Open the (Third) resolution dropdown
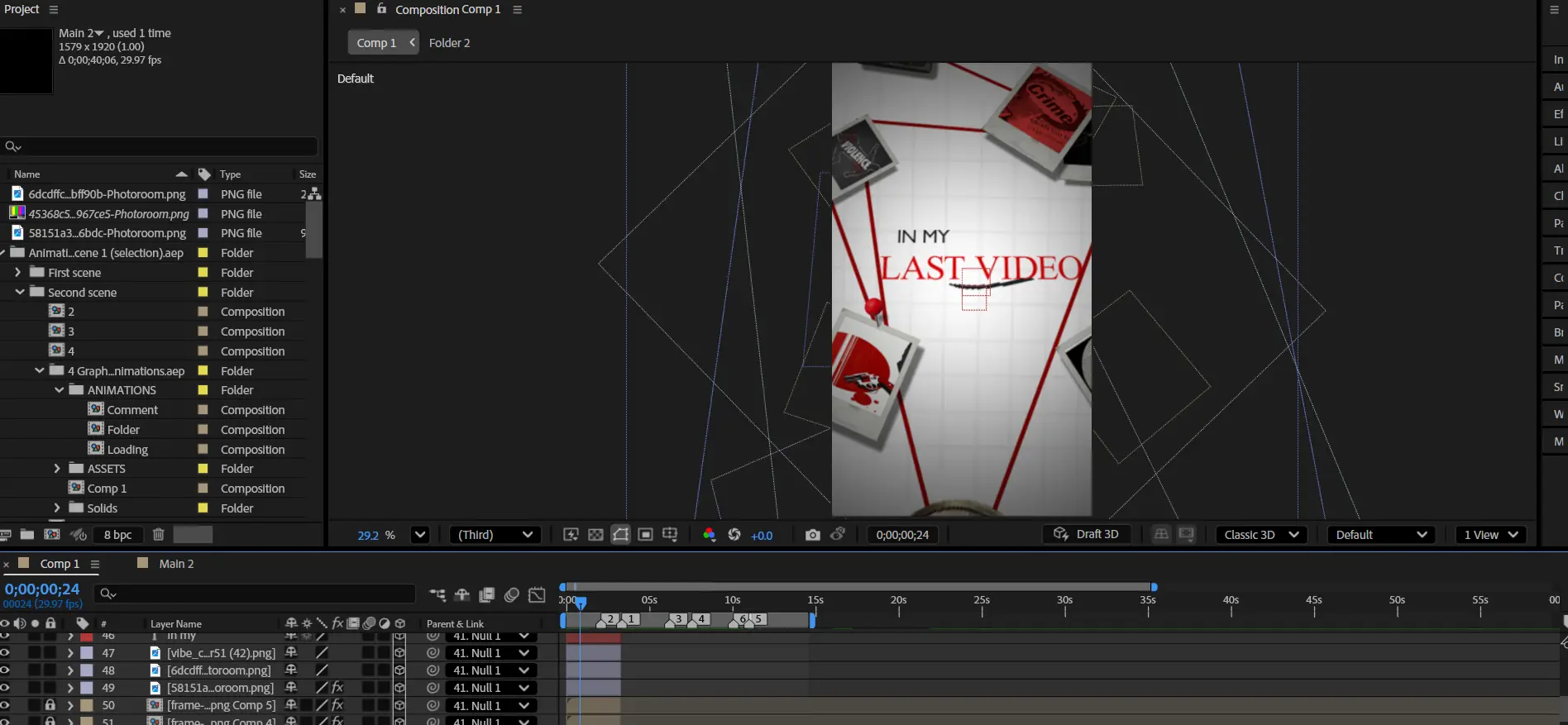The width and height of the screenshot is (1568, 725). coord(495,535)
